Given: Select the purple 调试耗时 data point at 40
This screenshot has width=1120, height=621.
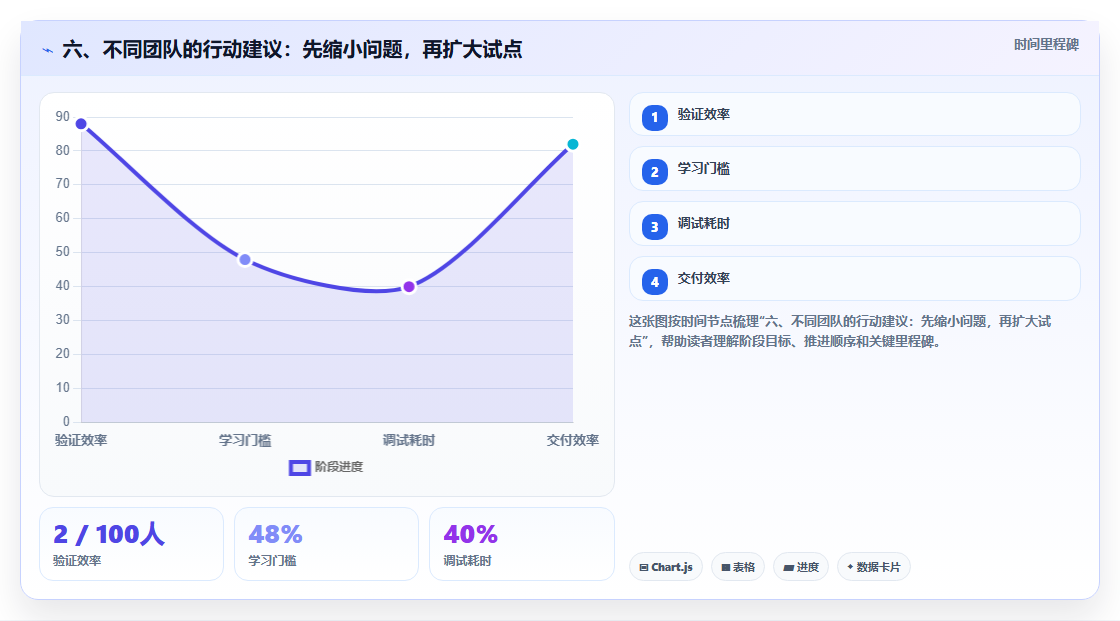Looking at the screenshot, I should (409, 287).
